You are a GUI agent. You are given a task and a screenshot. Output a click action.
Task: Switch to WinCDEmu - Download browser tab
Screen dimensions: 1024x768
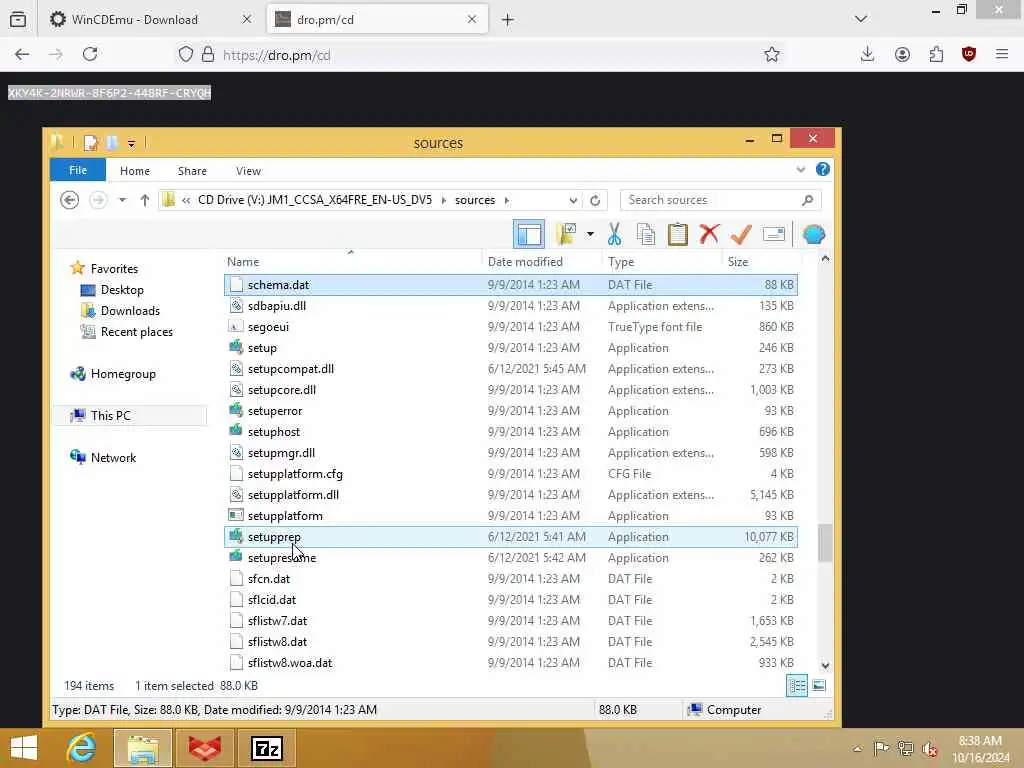pos(150,20)
